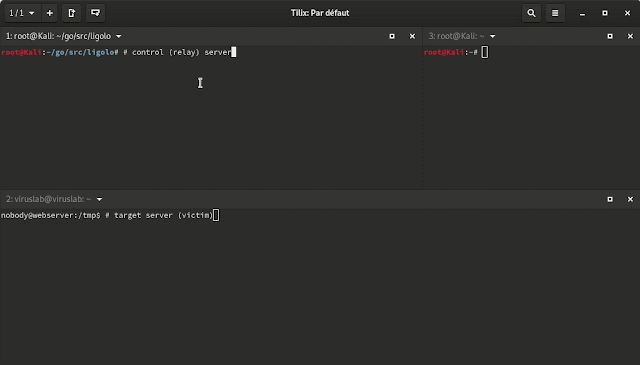Close terminal 1 ligolo pane
Image resolution: width=640 pixels, height=365 pixels.
click(412, 36)
